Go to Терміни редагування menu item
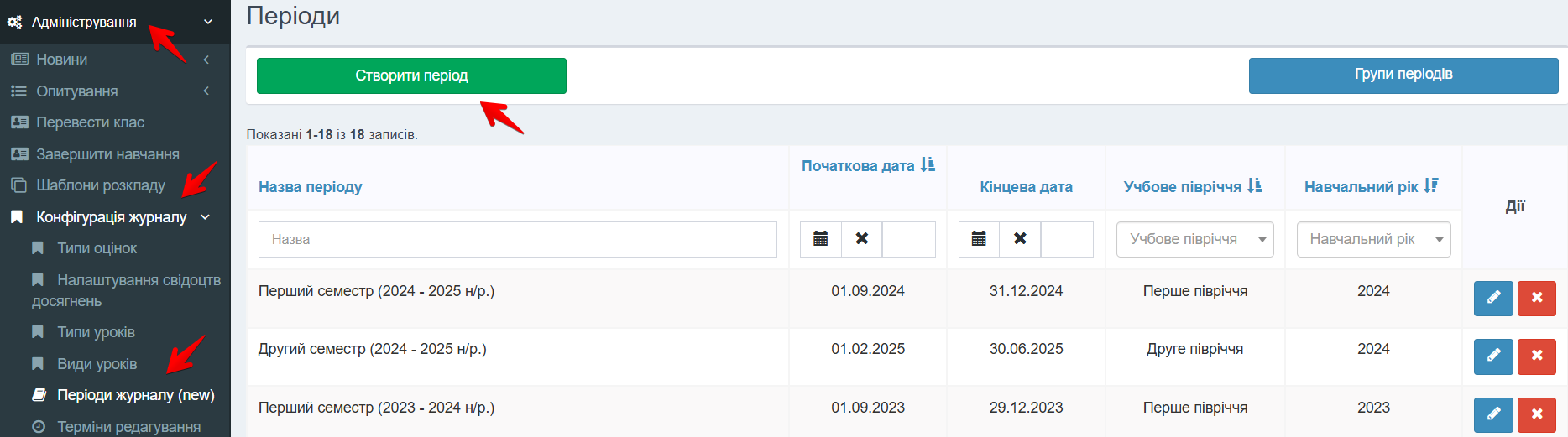The height and width of the screenshot is (437, 1568). click(x=128, y=426)
